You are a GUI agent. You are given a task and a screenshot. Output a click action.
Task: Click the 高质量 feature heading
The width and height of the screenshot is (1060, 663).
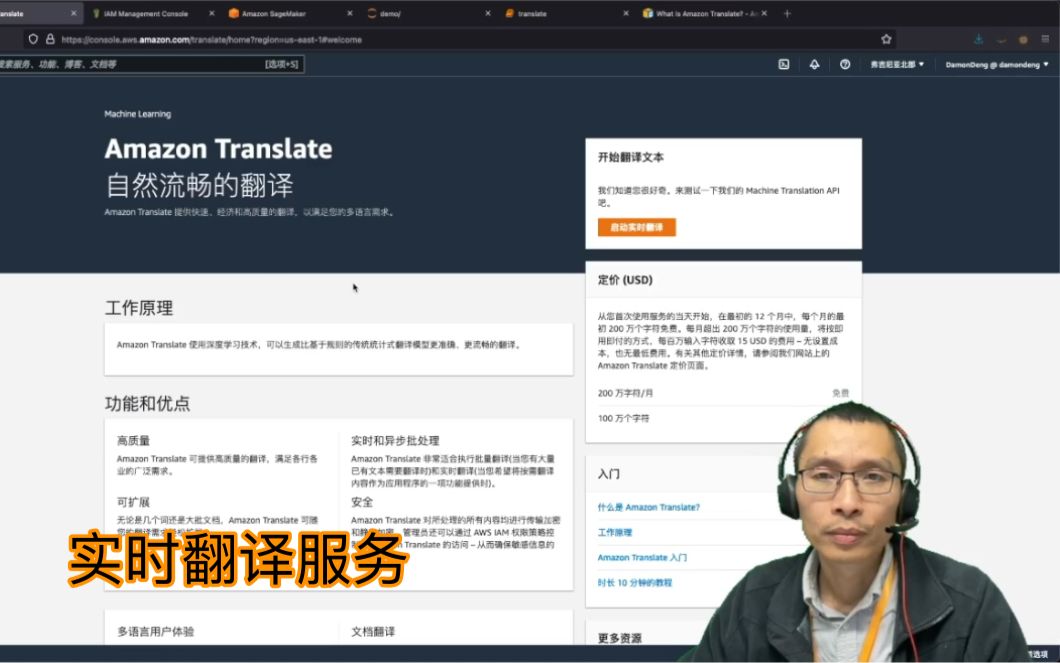pyautogui.click(x=133, y=441)
